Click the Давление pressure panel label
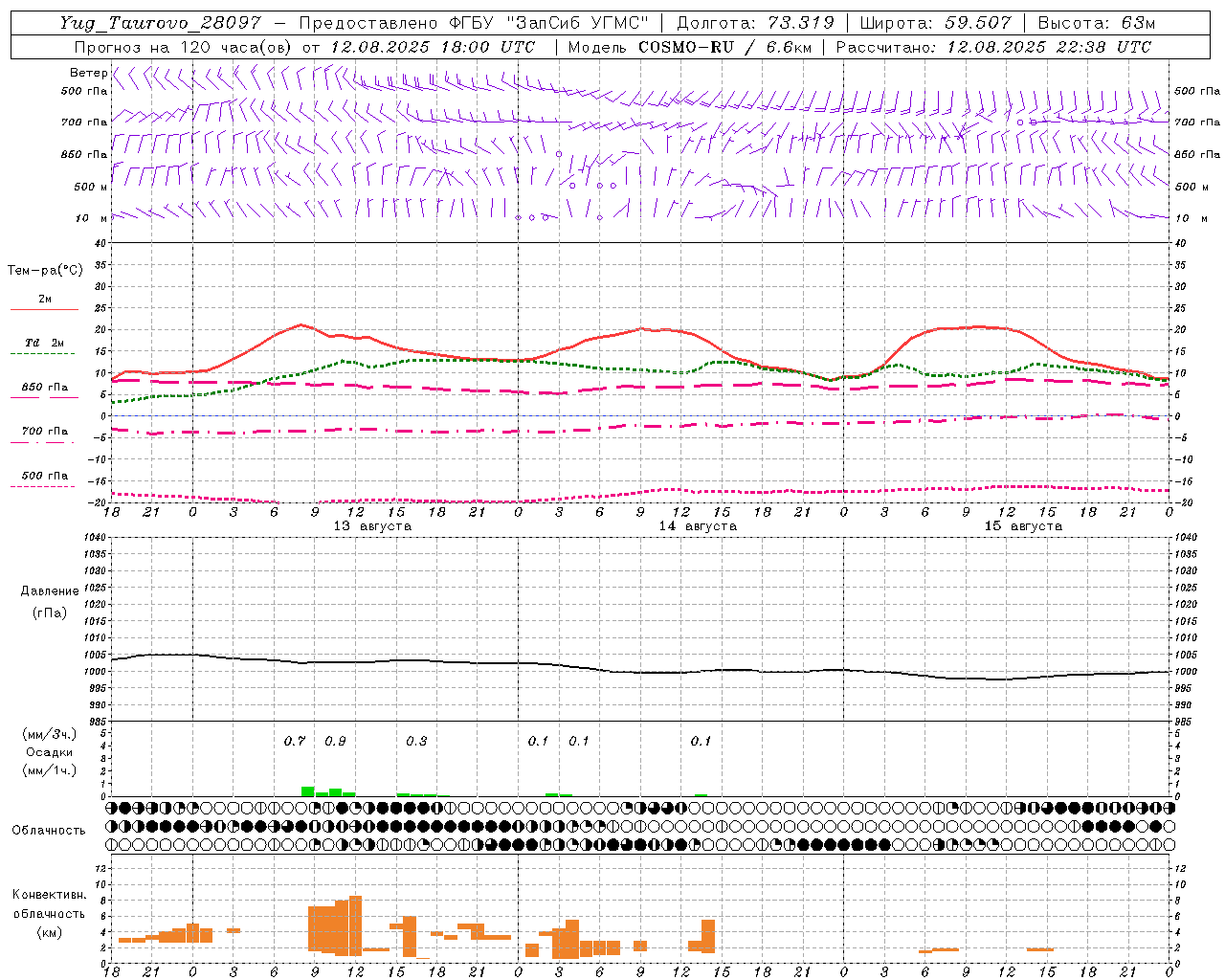1225x980 pixels. (x=50, y=591)
